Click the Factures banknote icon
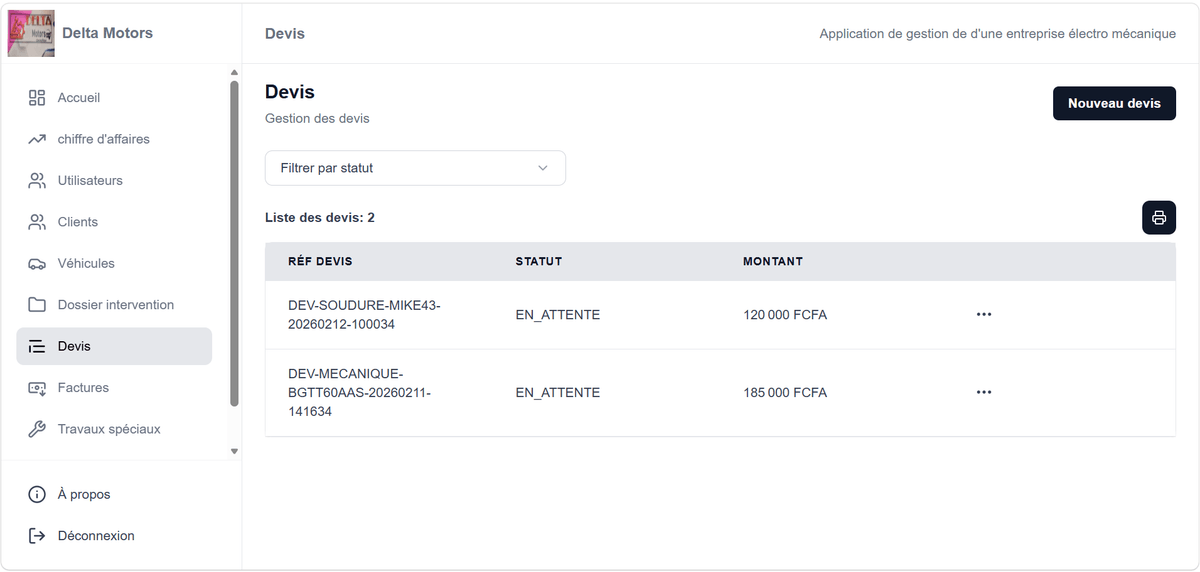Viewport: 1200px width, 572px height. click(x=37, y=388)
